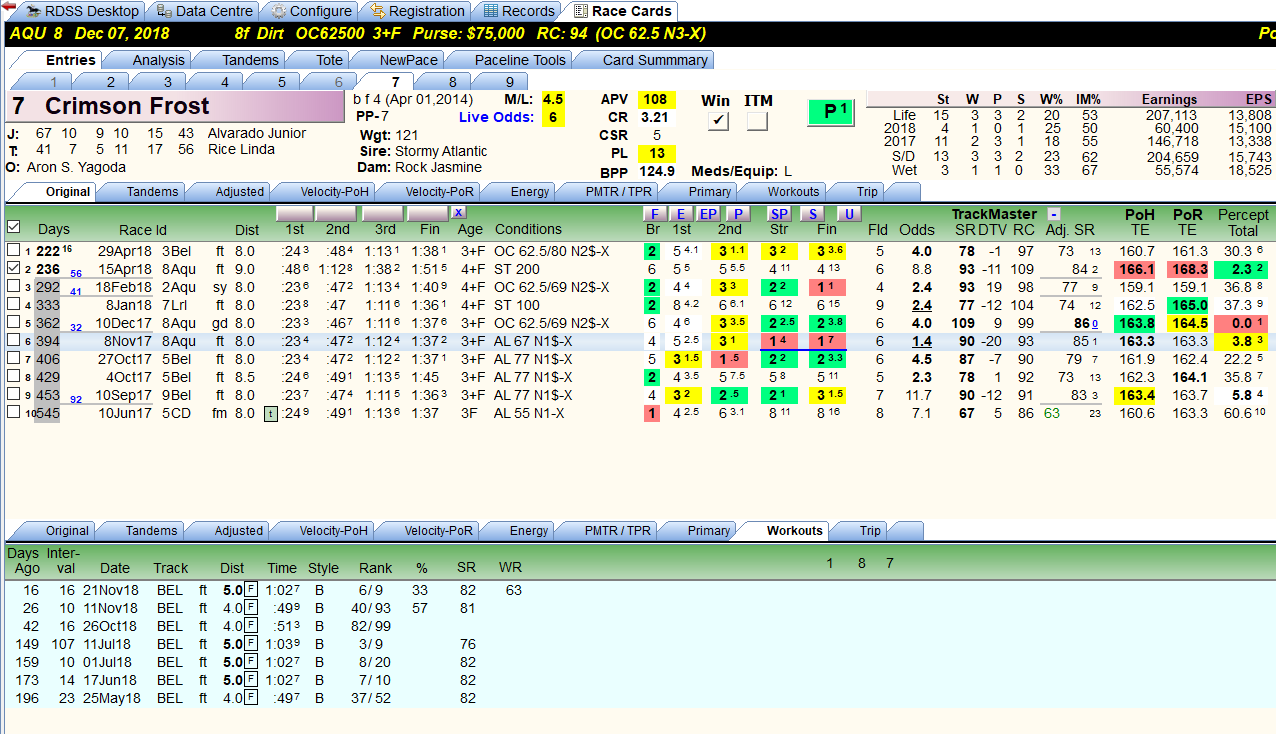Click the blank button above 1st column
This screenshot has width=1276, height=734.
point(294,214)
